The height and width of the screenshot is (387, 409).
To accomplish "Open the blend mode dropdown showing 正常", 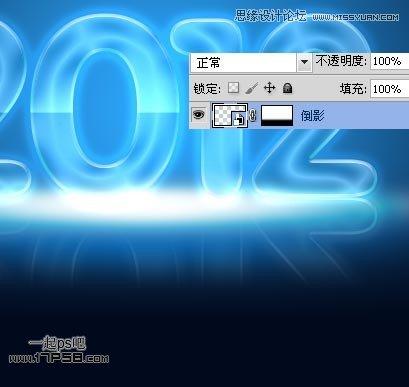I will point(251,62).
